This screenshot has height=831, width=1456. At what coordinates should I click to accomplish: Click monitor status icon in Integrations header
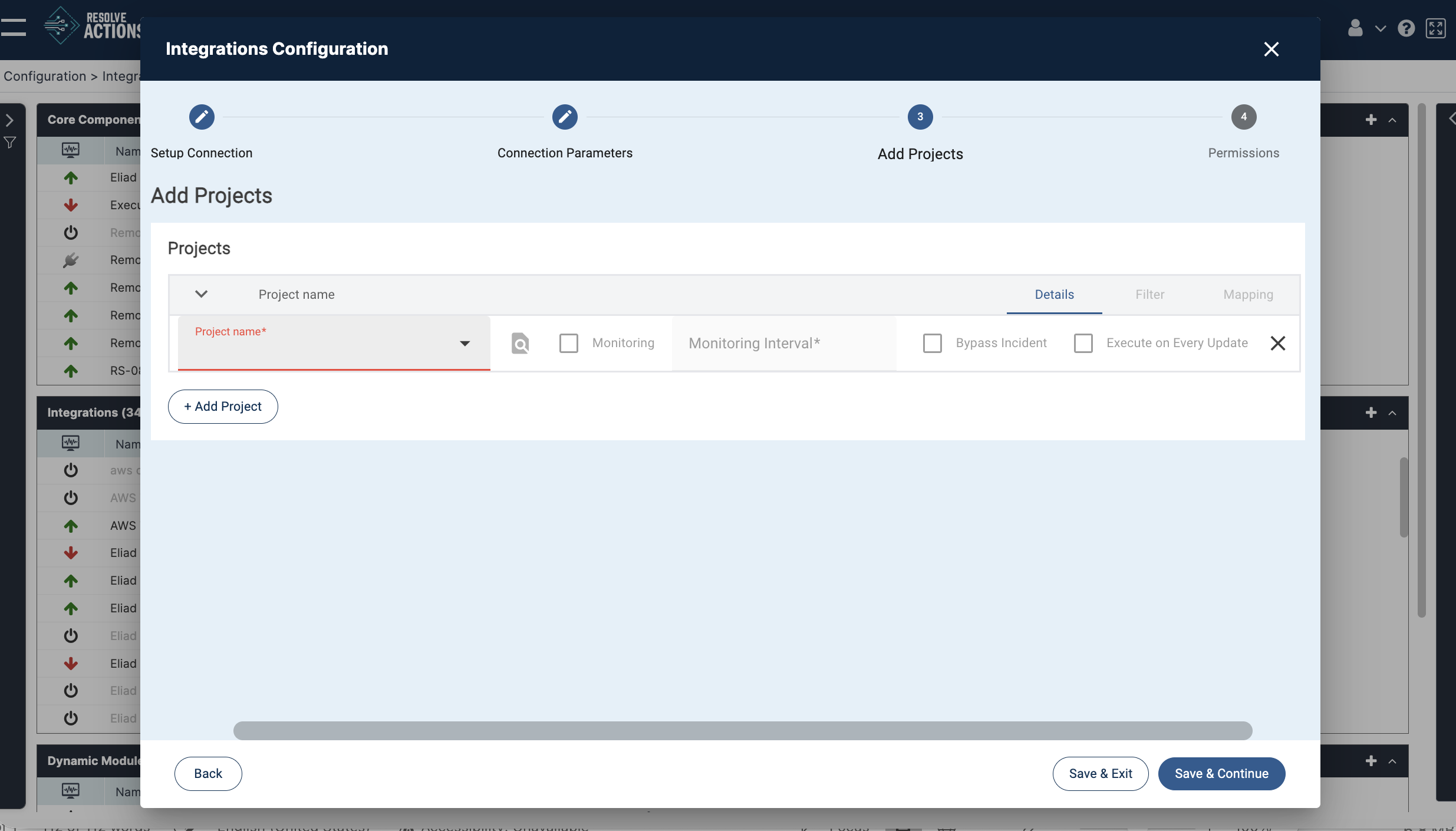point(71,443)
